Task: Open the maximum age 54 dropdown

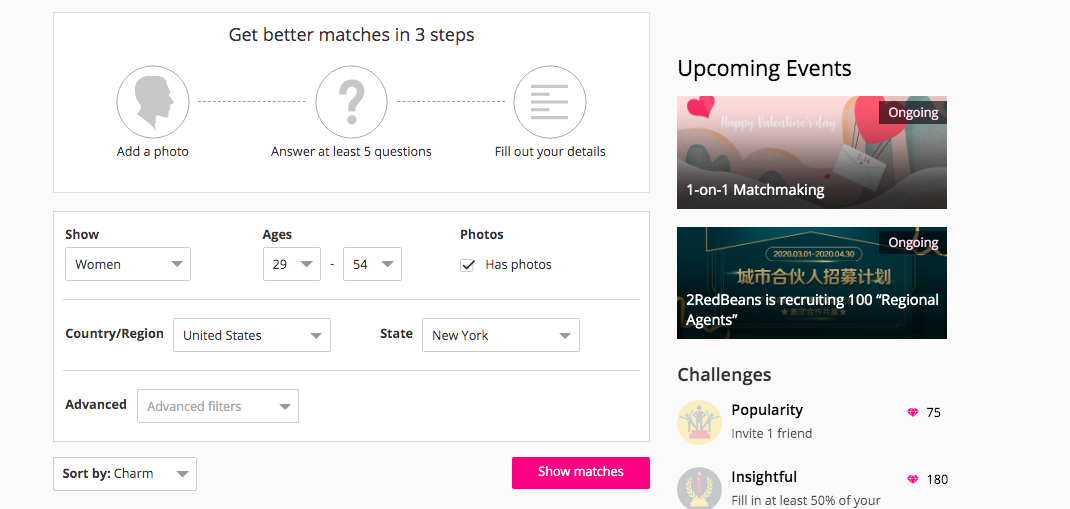Action: click(372, 264)
